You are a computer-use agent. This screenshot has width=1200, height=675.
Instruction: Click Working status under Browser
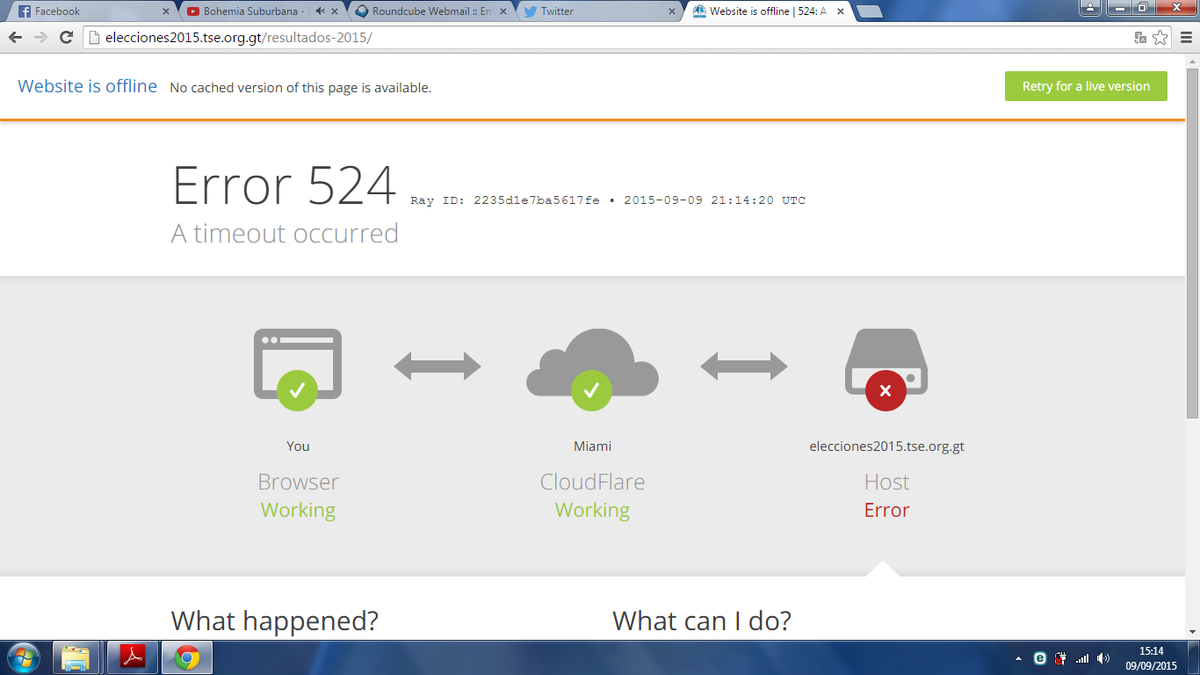pyautogui.click(x=298, y=510)
